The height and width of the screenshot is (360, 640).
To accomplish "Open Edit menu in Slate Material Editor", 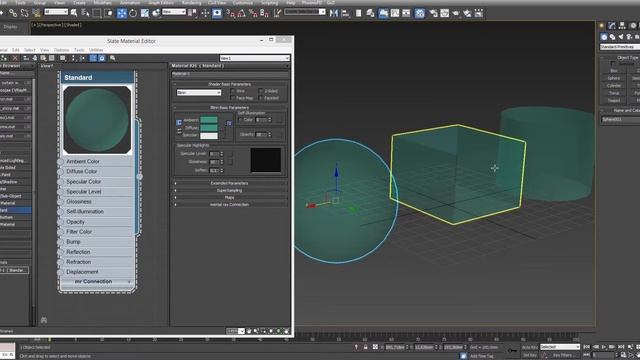I will click(16, 50).
